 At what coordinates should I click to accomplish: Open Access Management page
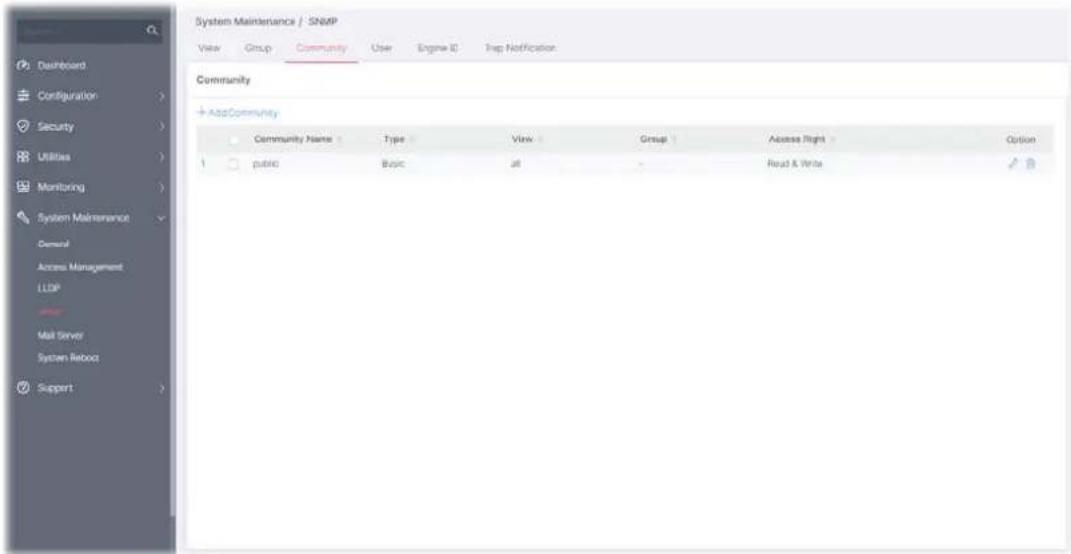[80, 267]
